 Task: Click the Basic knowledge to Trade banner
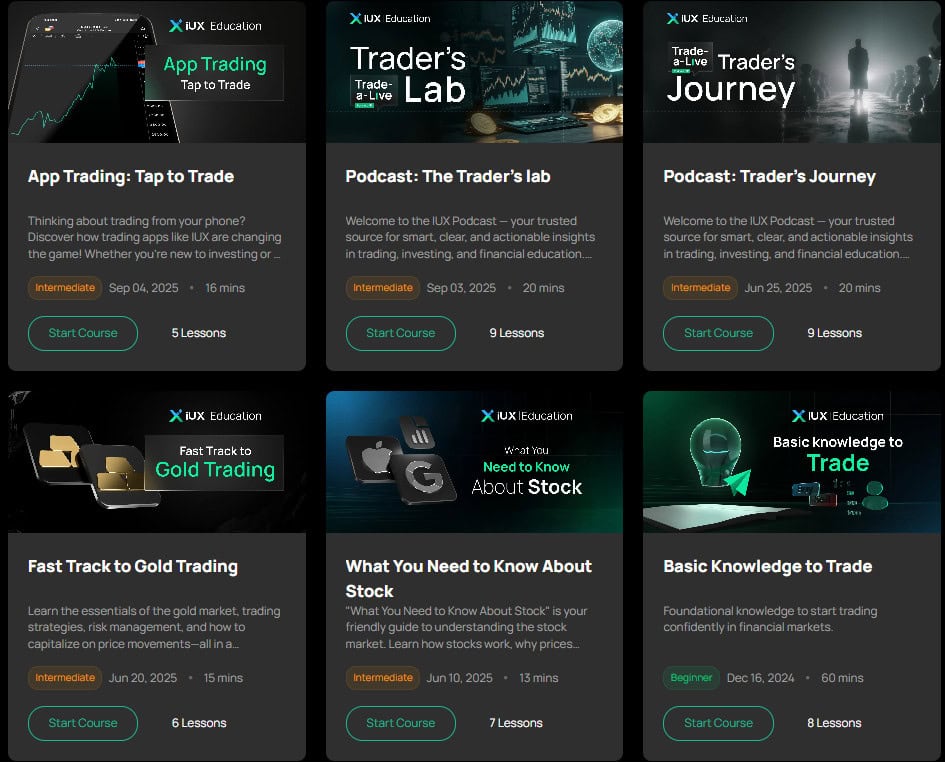coord(792,462)
